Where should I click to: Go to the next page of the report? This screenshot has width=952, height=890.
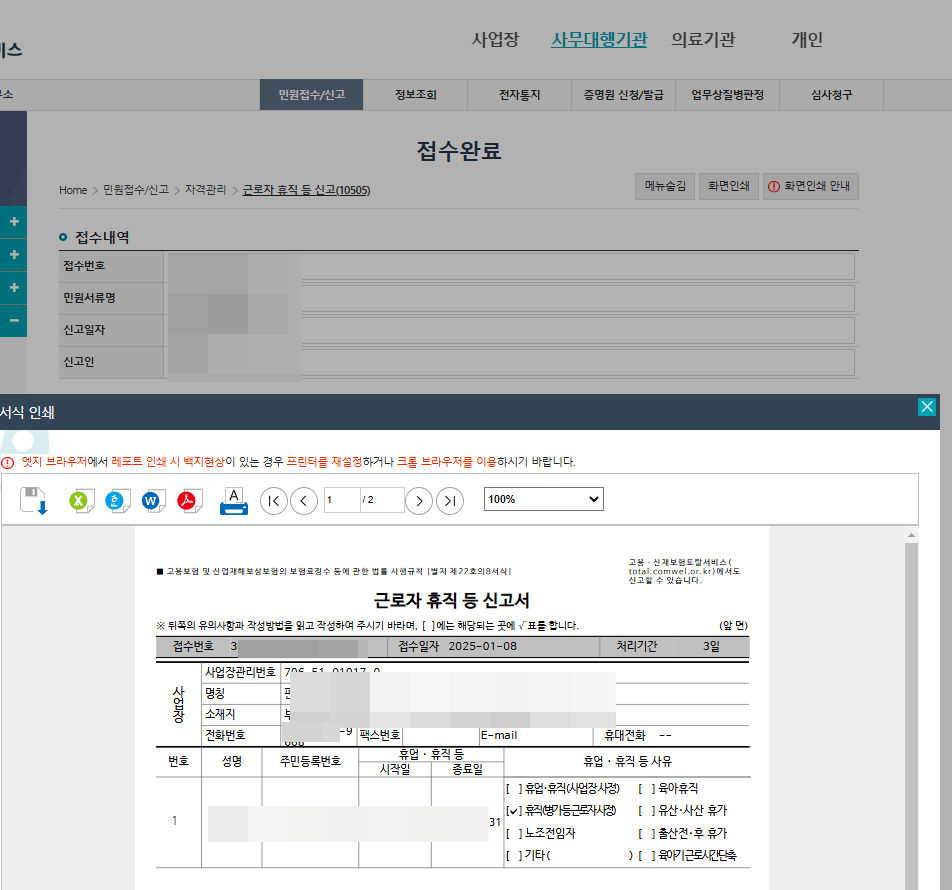coord(419,500)
